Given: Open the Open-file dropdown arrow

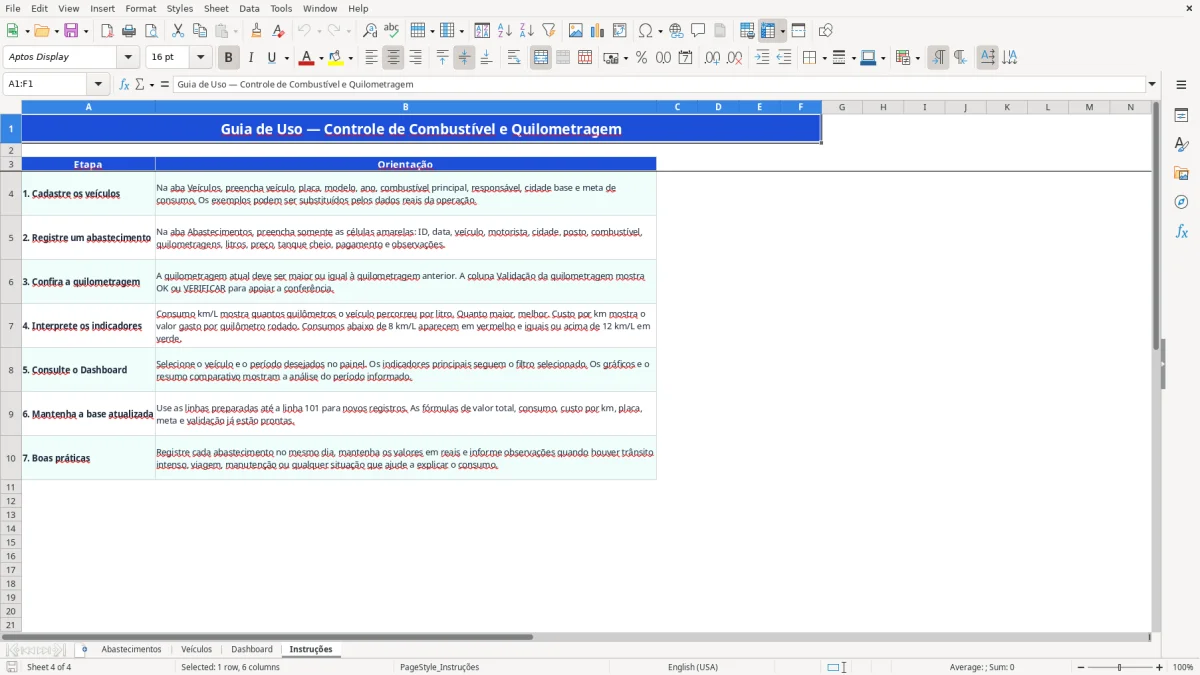Looking at the screenshot, I should (x=55, y=31).
